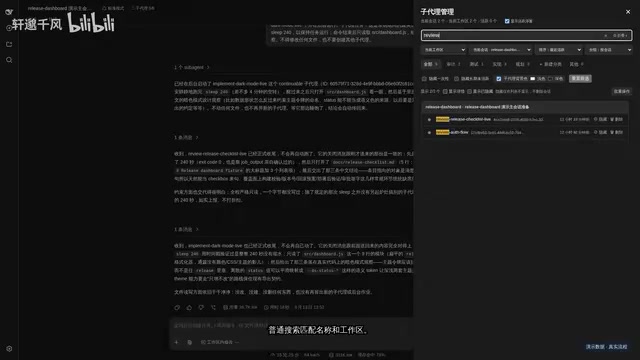Select the 浅色 background option

point(537,79)
